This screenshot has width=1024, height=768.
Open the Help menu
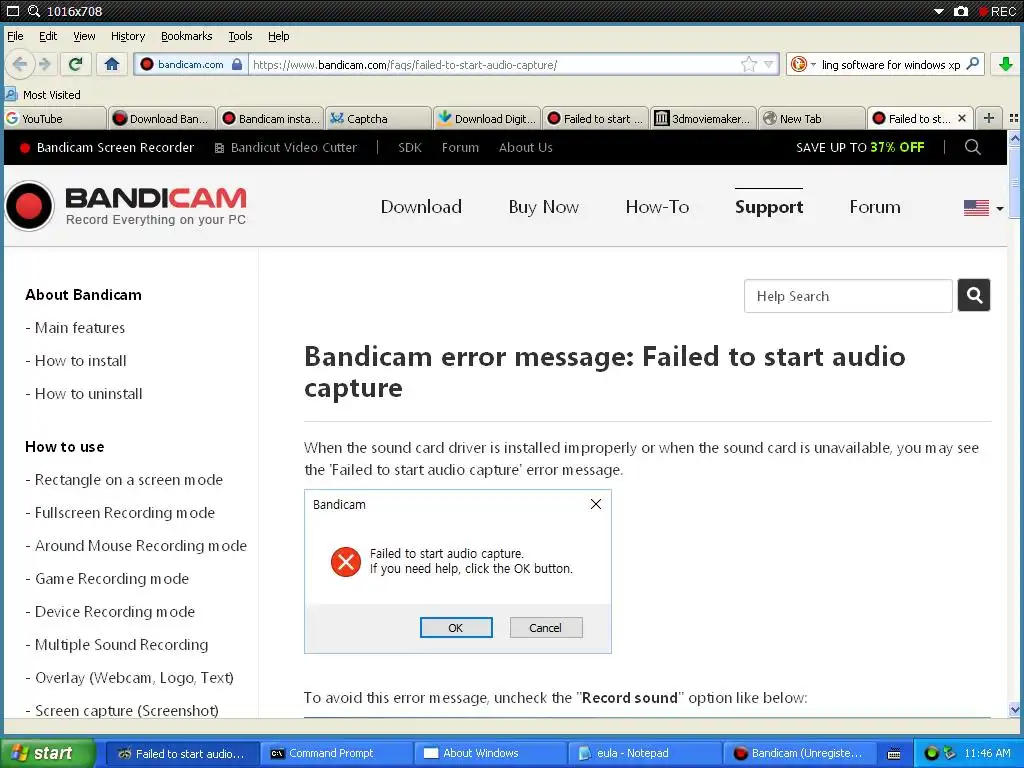278,36
